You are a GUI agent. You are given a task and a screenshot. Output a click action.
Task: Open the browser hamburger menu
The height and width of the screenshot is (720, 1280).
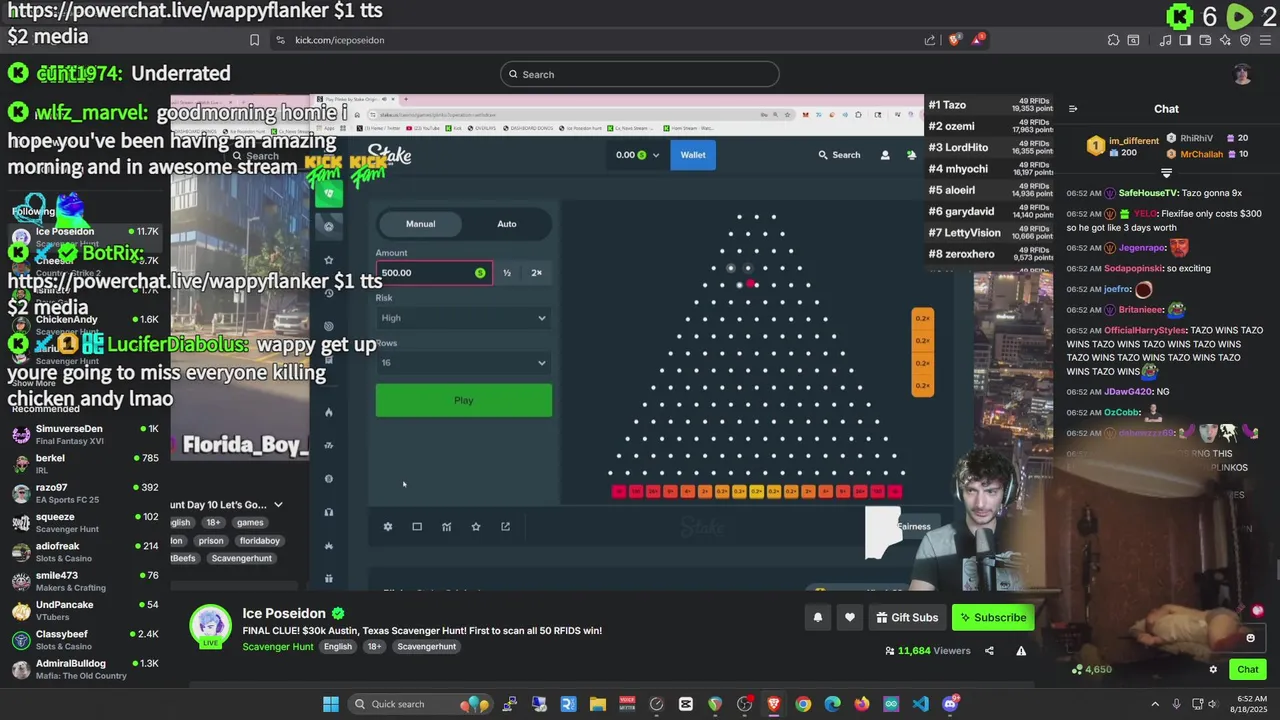click(1265, 40)
